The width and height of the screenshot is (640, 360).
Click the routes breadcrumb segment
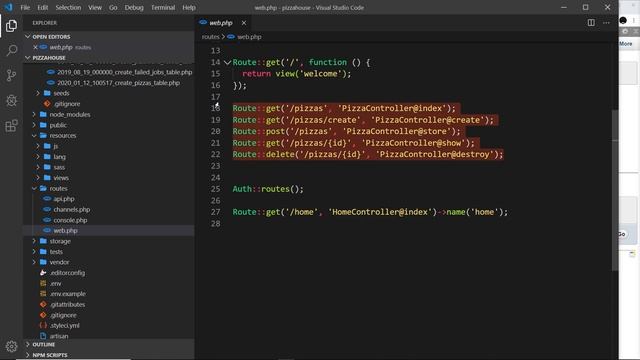coord(211,37)
